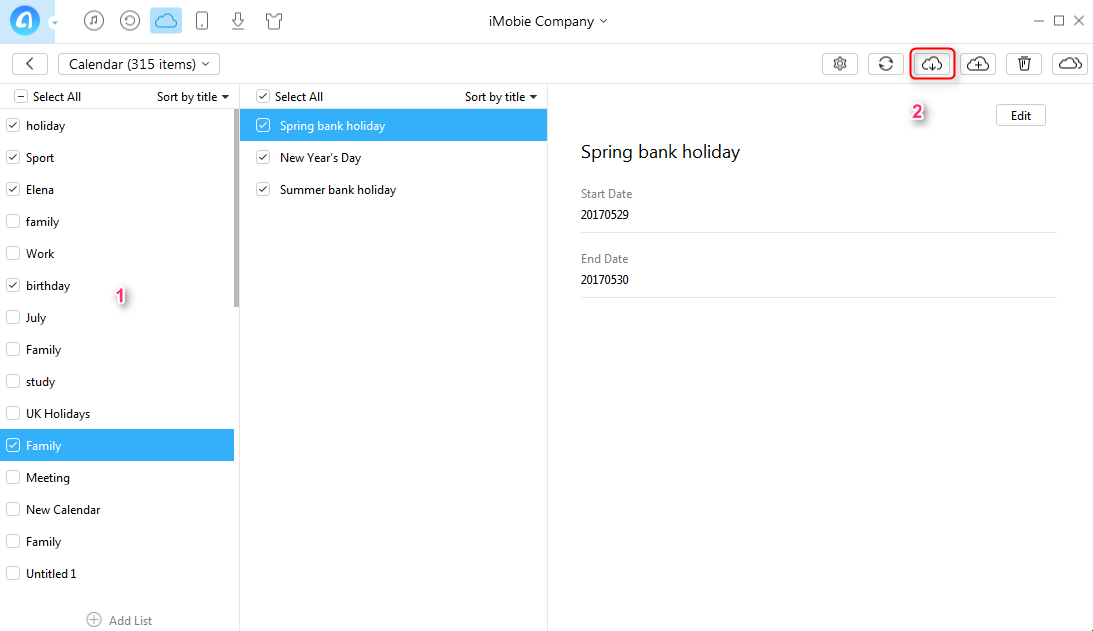
Task: Click the Add List label
Action: pos(130,621)
